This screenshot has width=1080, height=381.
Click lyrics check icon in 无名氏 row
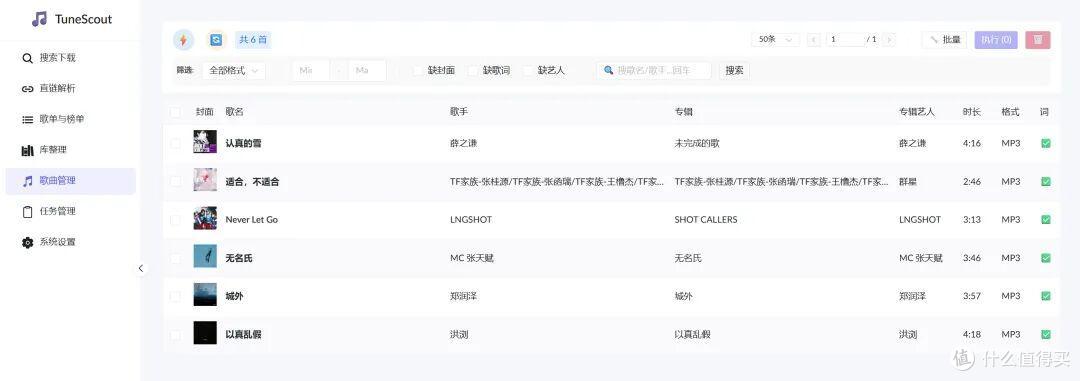1046,258
